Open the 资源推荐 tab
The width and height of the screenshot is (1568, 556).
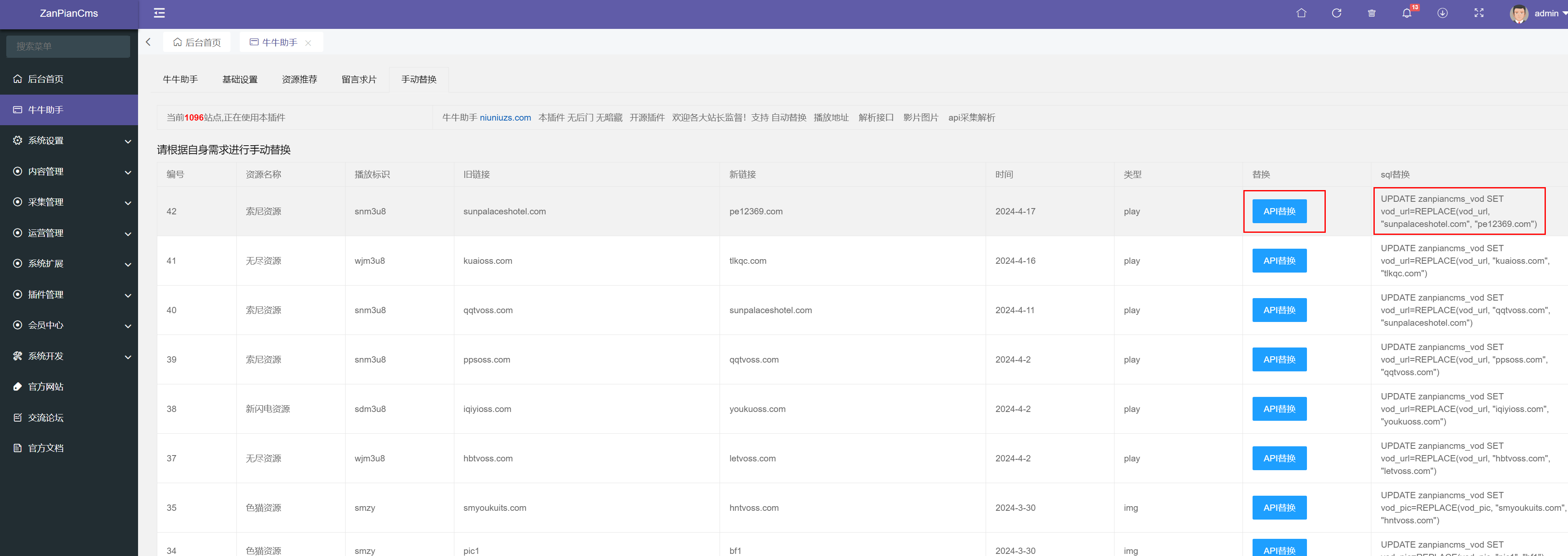pyautogui.click(x=300, y=80)
